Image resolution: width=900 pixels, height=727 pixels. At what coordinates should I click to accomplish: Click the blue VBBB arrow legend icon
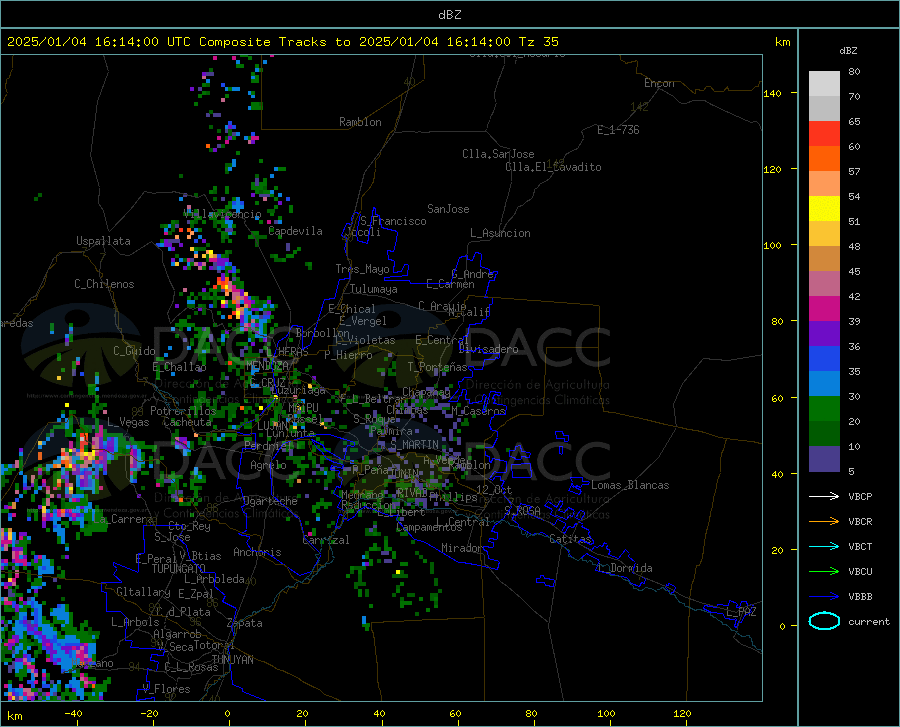coord(824,596)
